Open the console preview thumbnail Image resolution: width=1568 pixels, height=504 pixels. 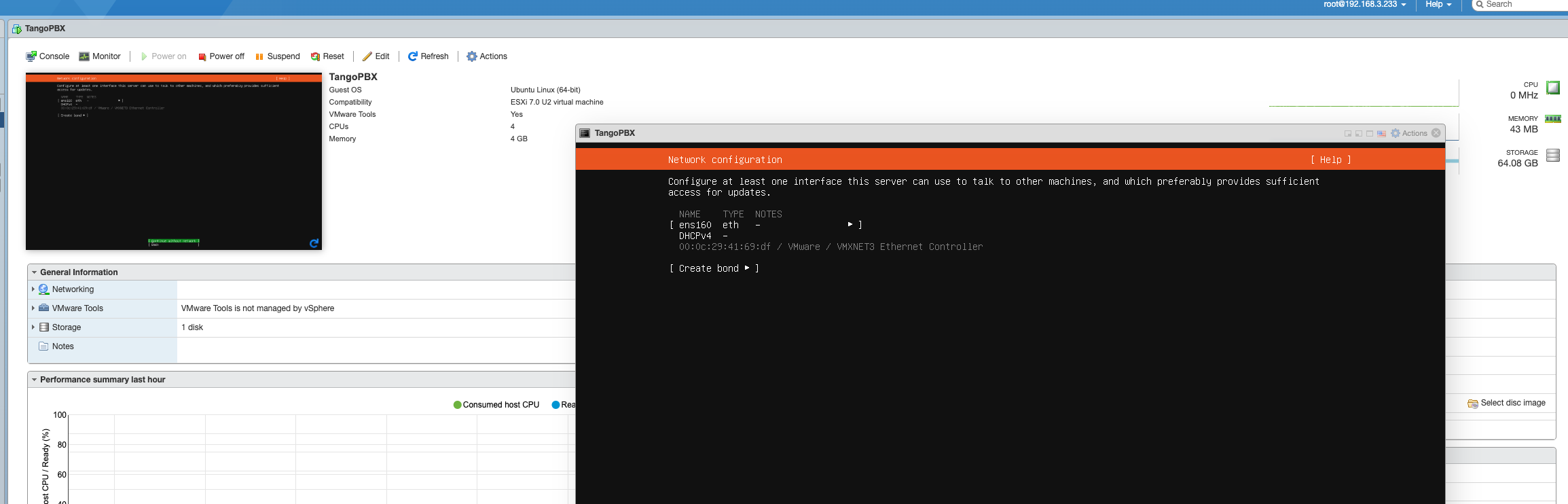[x=174, y=162]
